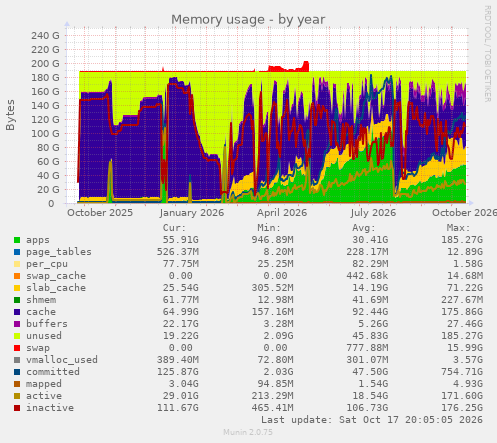Image resolution: width=497 pixels, height=443 pixels.
Task: Click the pale yellow per_cpu legend swatch
Action: (17, 264)
